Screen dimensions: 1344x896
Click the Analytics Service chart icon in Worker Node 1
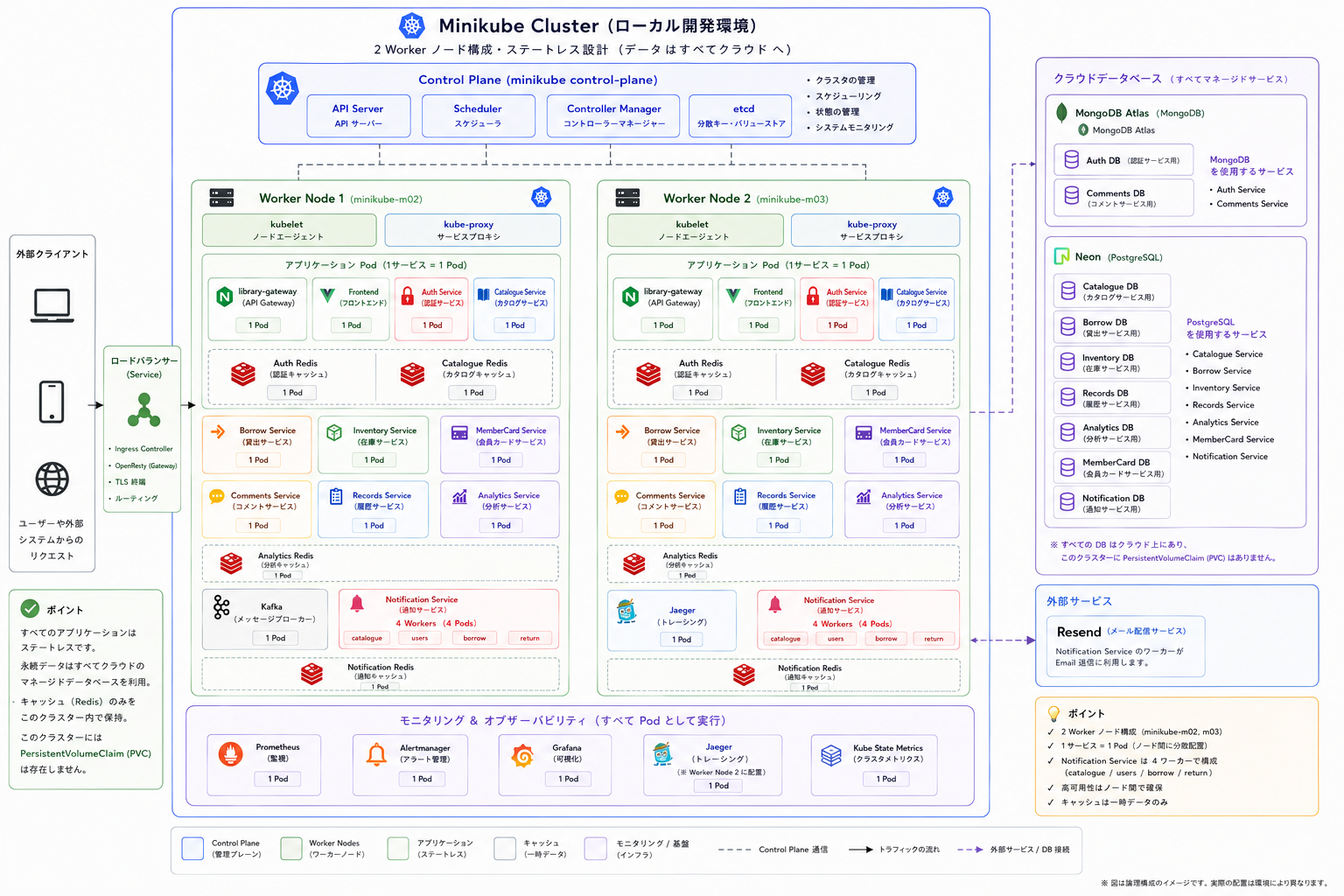tap(459, 497)
